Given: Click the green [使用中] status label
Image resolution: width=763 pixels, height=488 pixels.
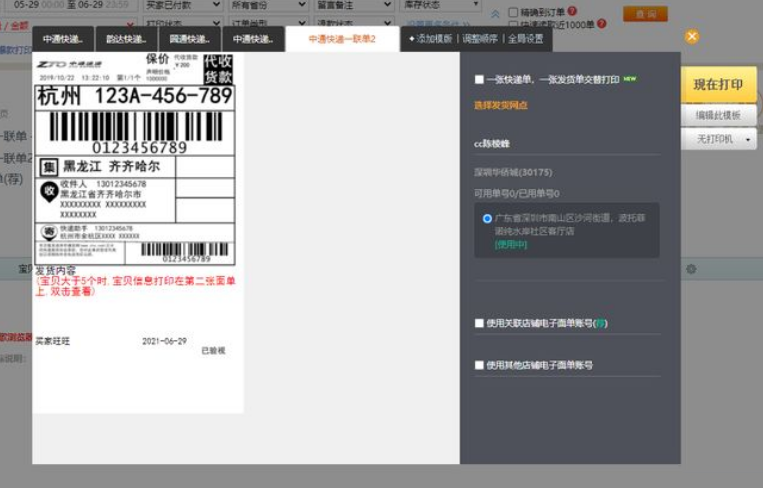Looking at the screenshot, I should [511, 244].
